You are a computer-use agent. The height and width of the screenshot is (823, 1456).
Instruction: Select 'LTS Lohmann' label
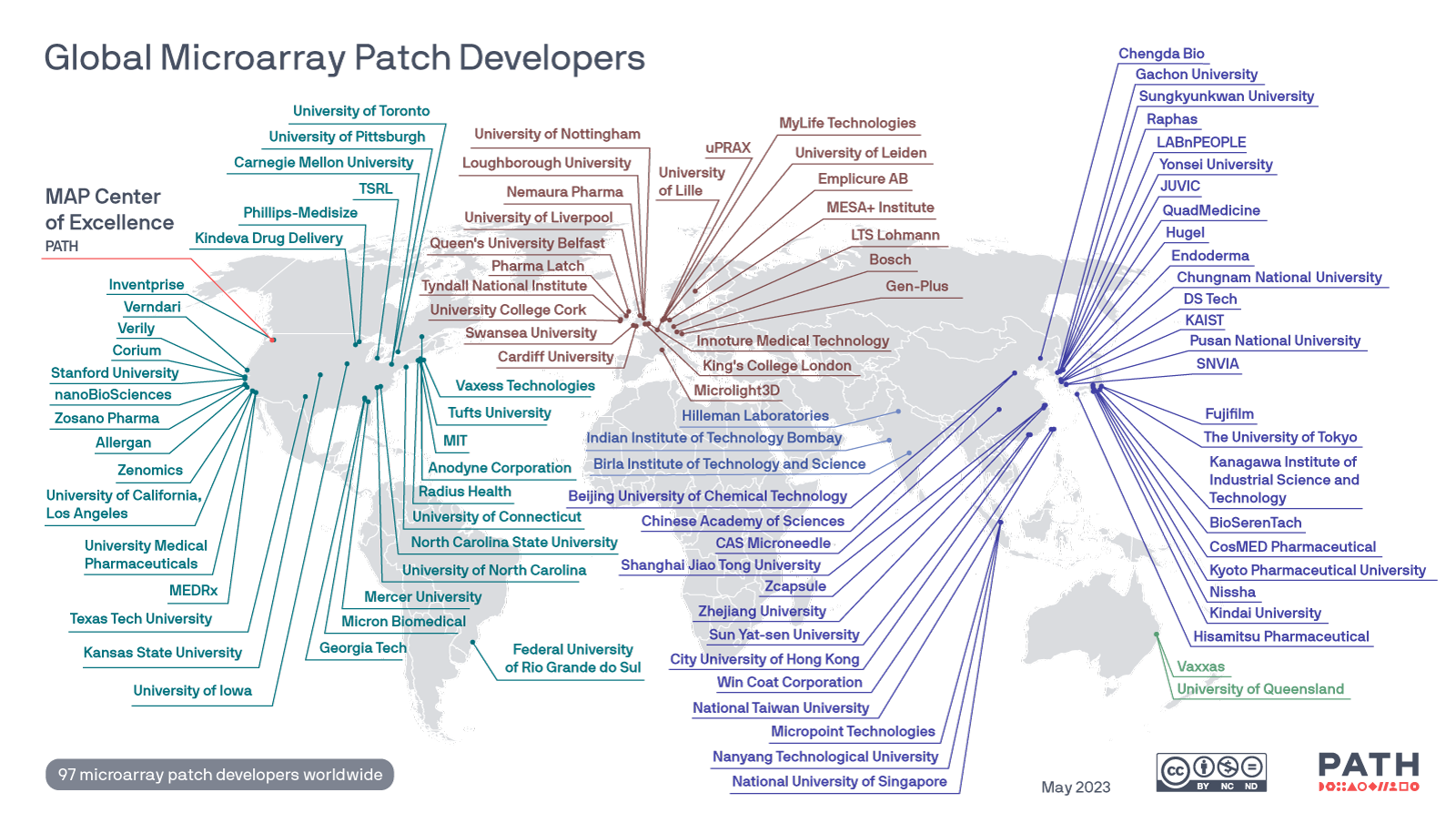895,235
